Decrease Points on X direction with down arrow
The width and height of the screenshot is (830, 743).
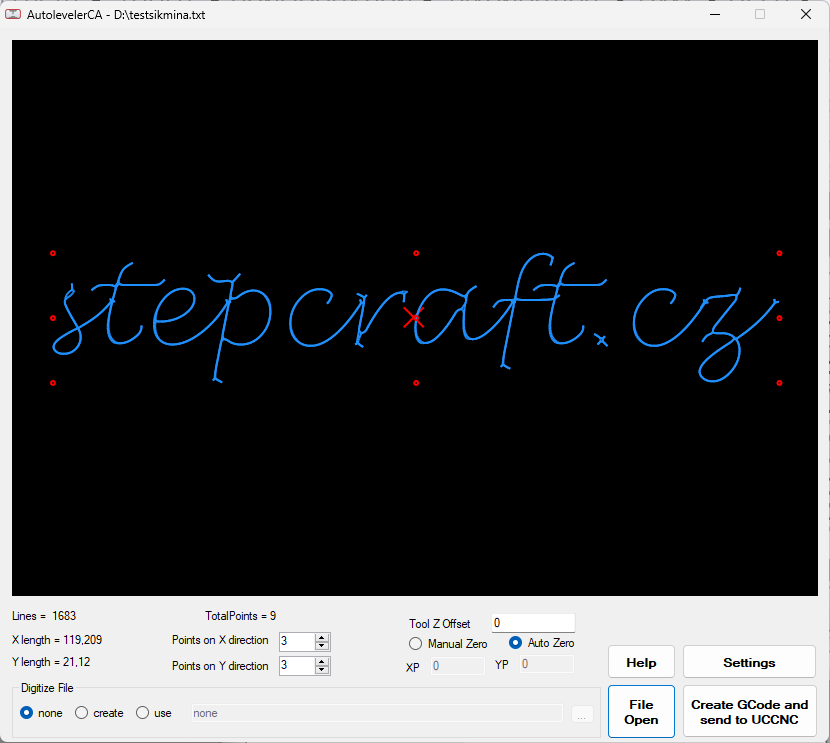(322, 646)
